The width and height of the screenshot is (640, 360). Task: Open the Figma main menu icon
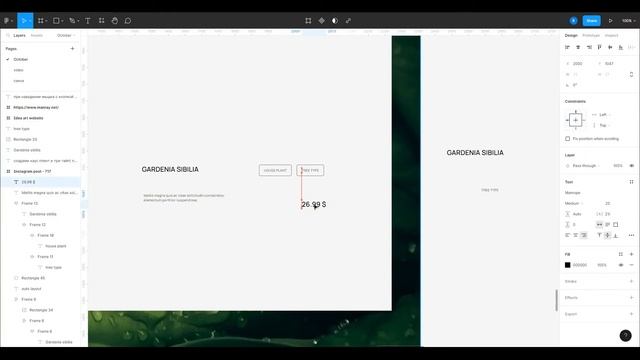pyautogui.click(x=7, y=20)
